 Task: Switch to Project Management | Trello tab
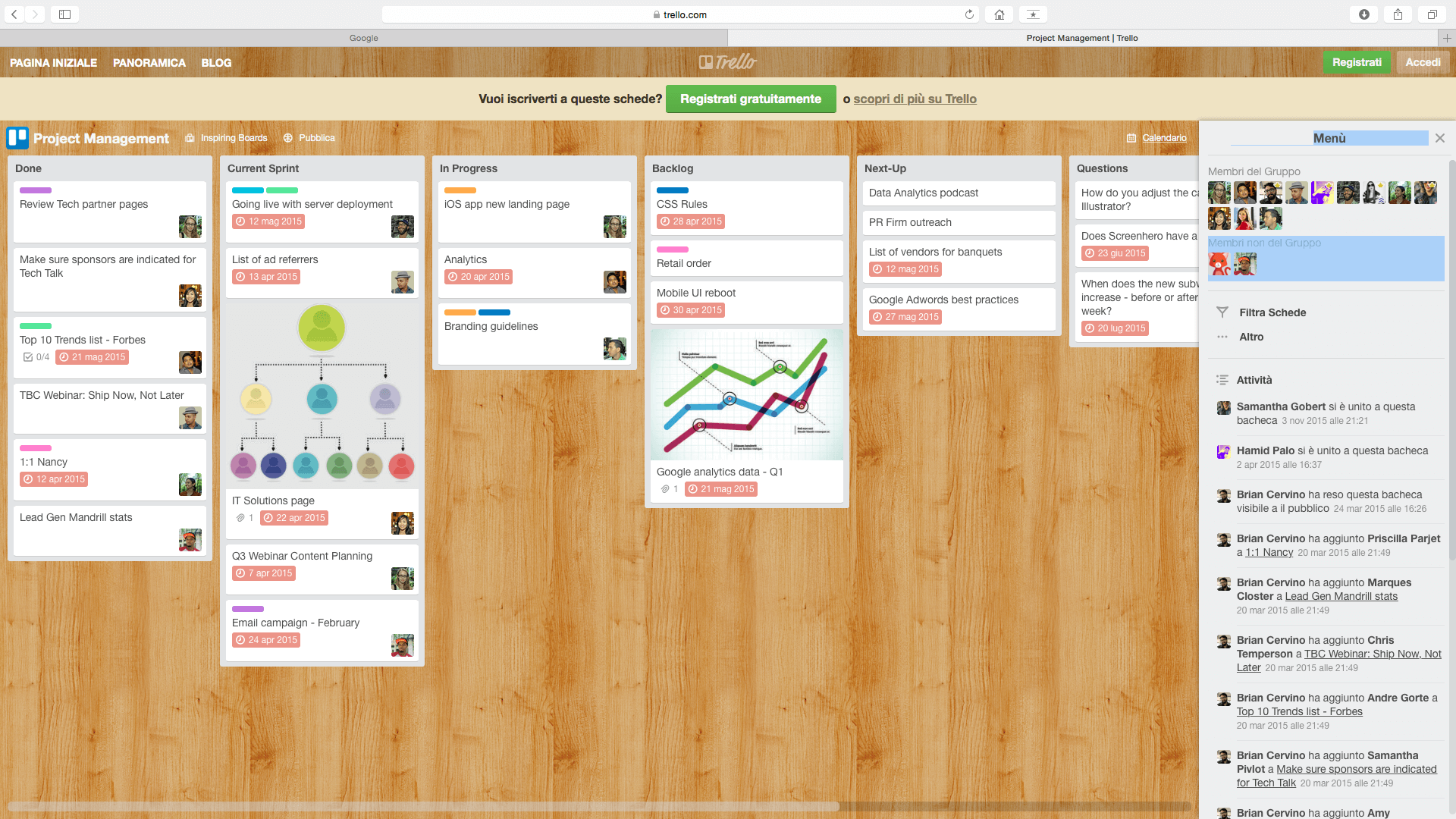[x=1082, y=38]
